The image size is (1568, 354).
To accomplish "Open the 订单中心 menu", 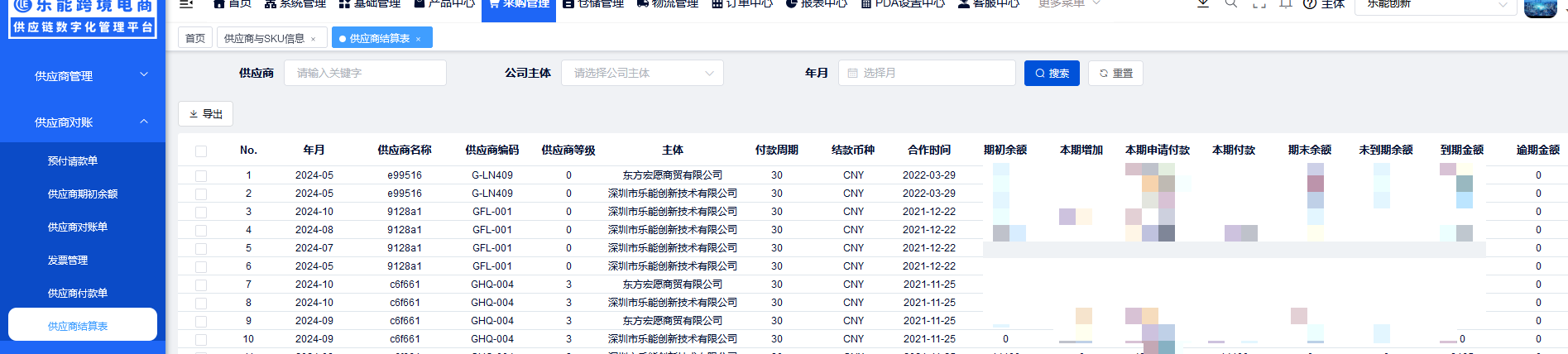I will tap(742, 3).
